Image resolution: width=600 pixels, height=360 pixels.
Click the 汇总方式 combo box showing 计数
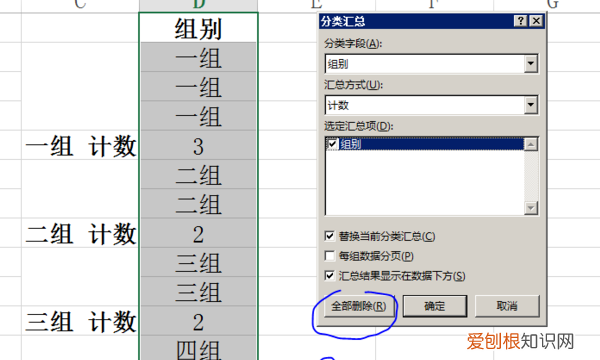point(432,105)
